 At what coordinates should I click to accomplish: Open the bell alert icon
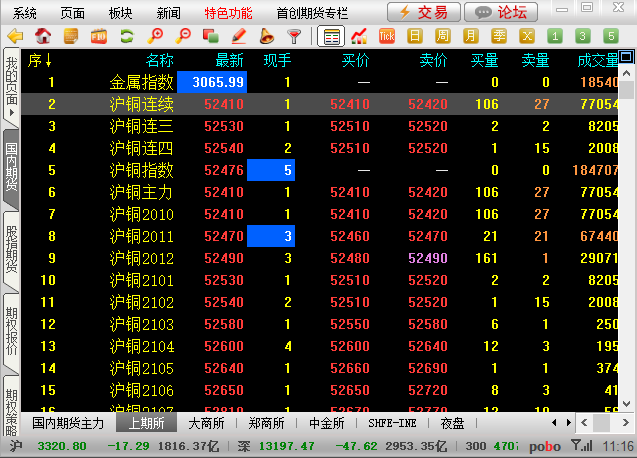(266, 37)
